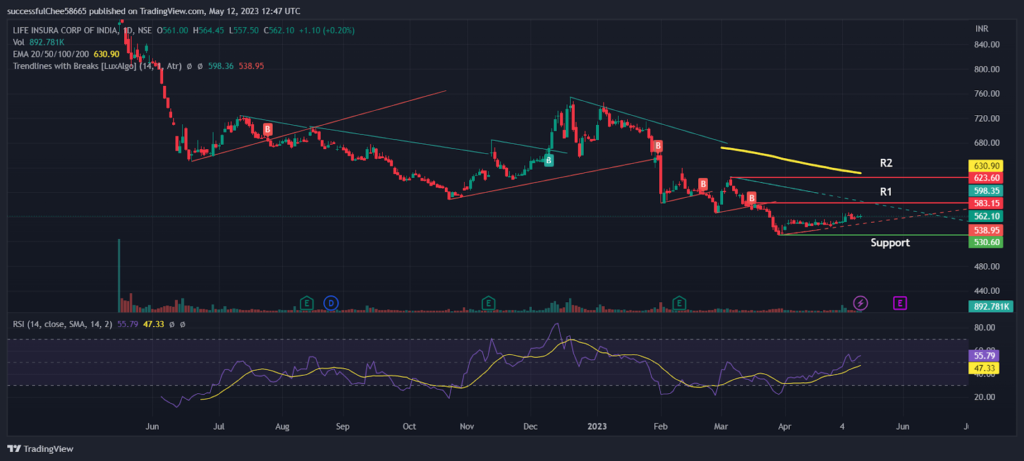Screen dimensions: 1024x461
Task: Click the green earnings E icon in November
Action: coord(487,302)
